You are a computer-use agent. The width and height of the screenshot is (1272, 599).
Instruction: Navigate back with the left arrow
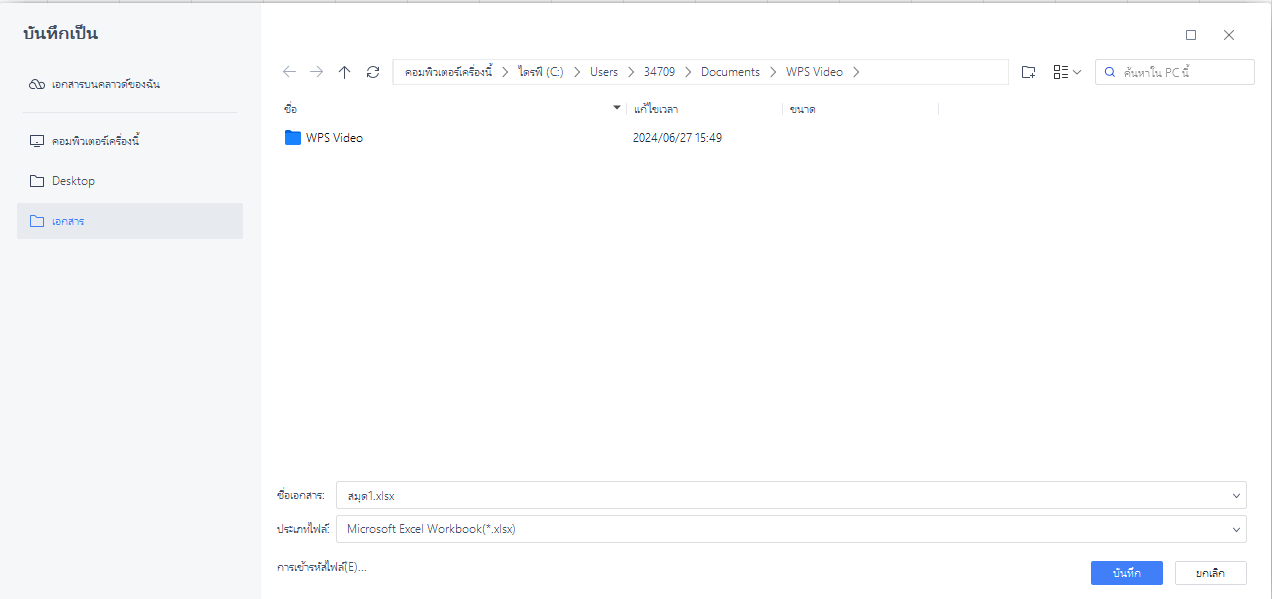tap(289, 71)
